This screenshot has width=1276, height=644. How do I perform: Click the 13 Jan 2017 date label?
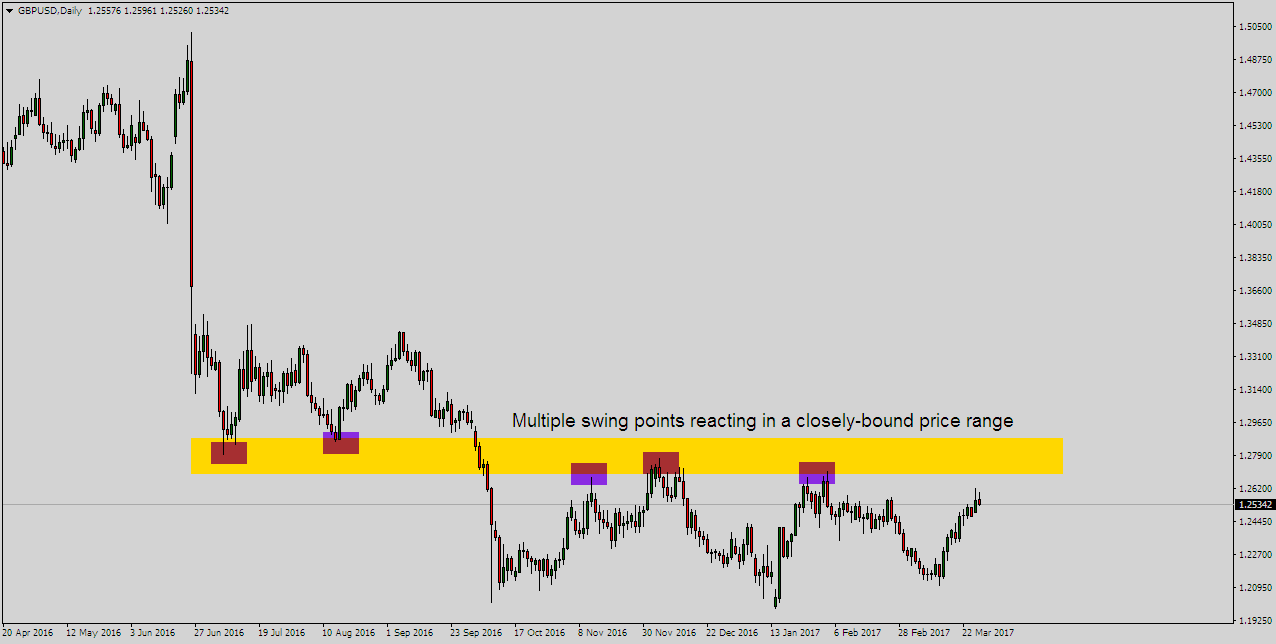click(795, 633)
